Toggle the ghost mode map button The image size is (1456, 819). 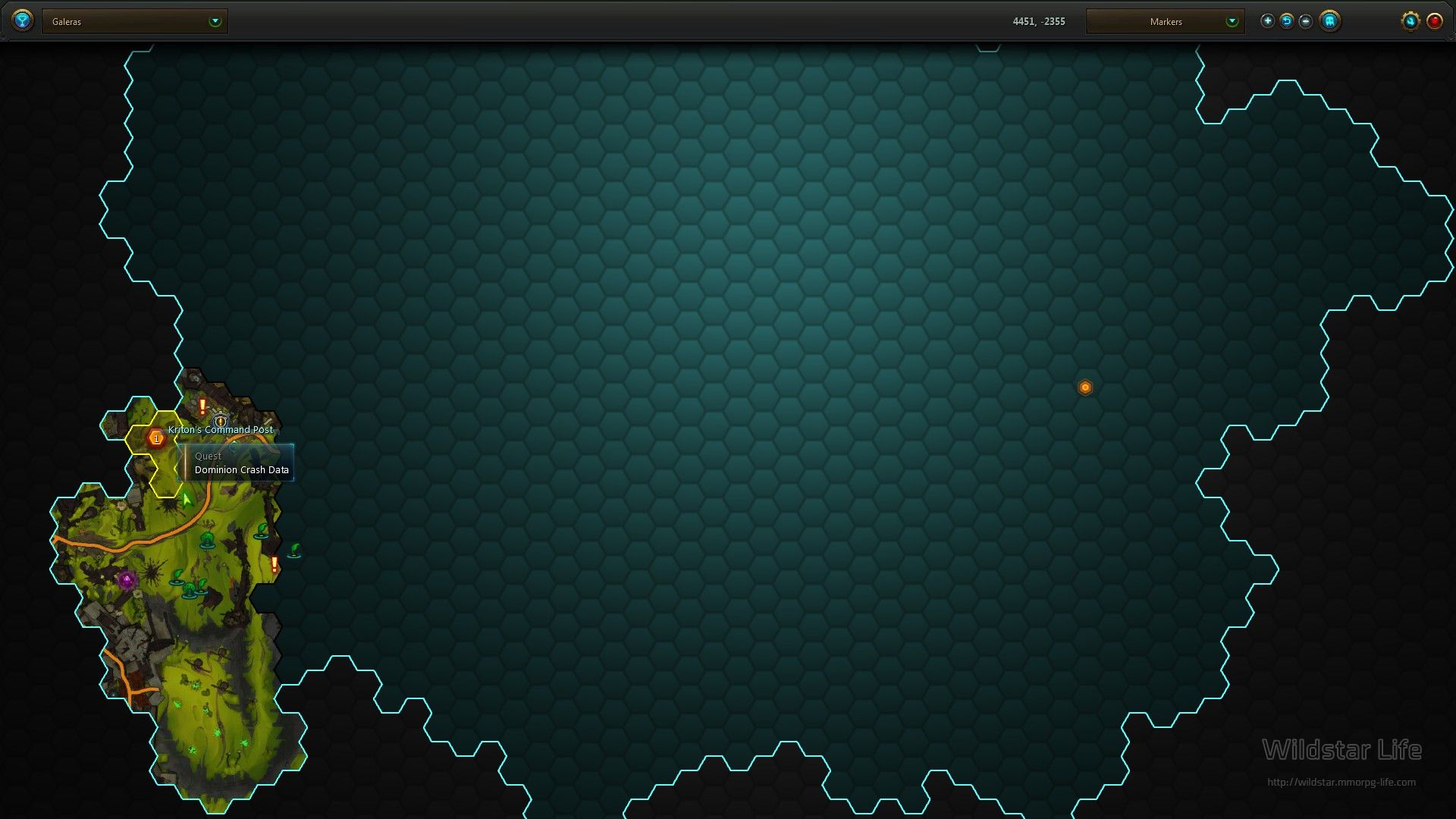click(1329, 21)
